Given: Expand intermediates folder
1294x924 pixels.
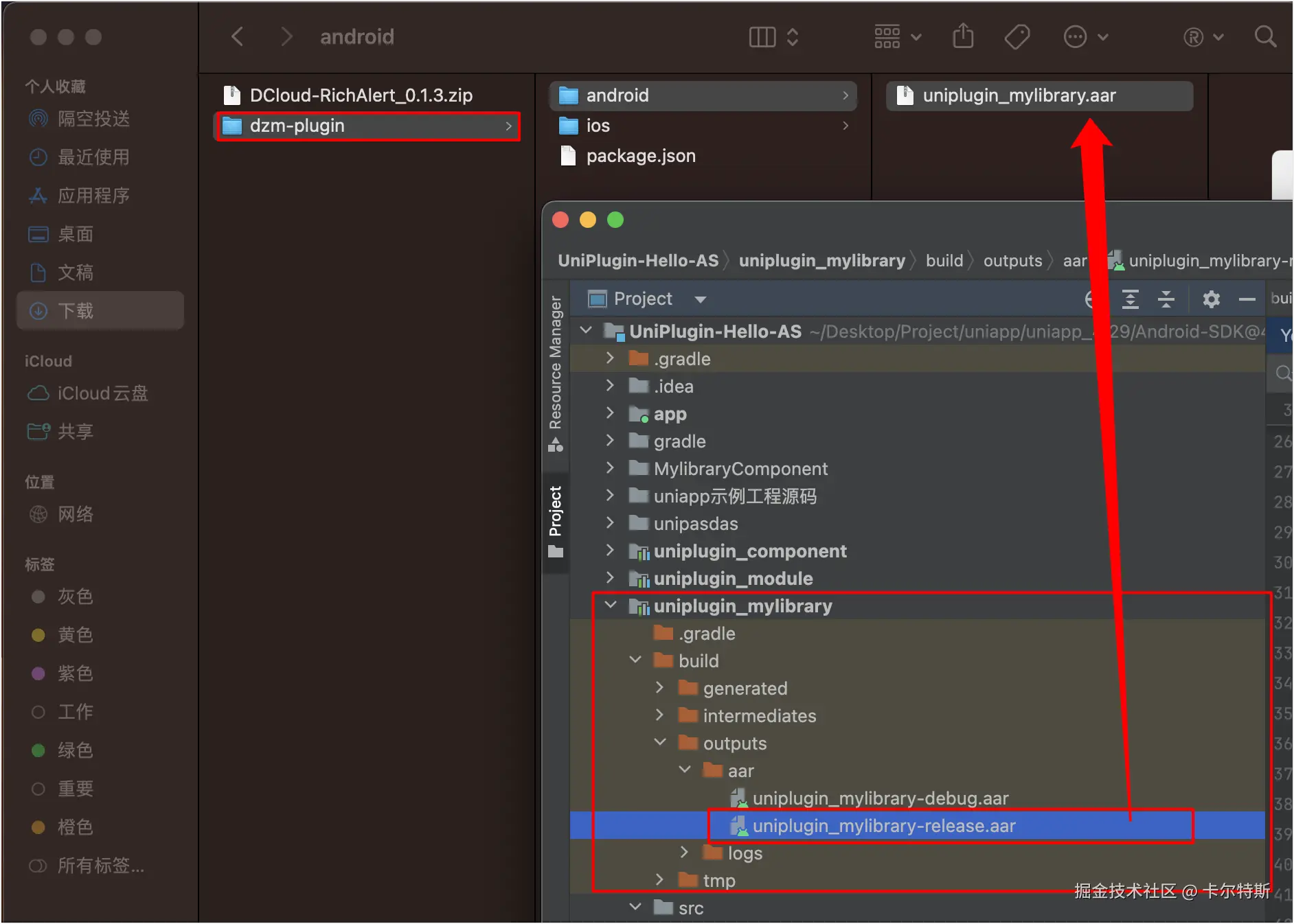Looking at the screenshot, I should point(660,715).
